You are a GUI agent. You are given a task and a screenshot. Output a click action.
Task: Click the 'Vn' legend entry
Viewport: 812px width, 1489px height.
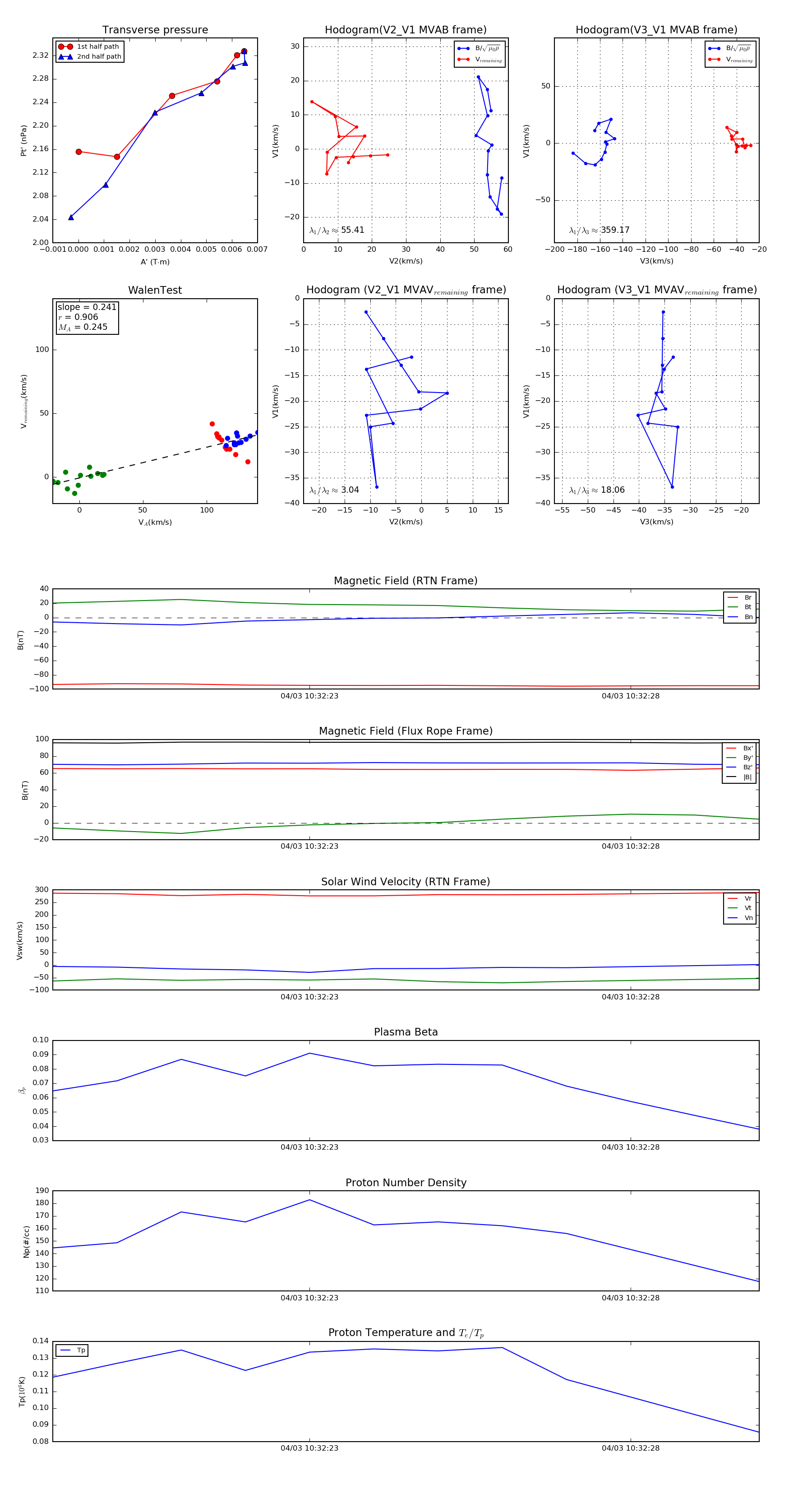[740, 918]
